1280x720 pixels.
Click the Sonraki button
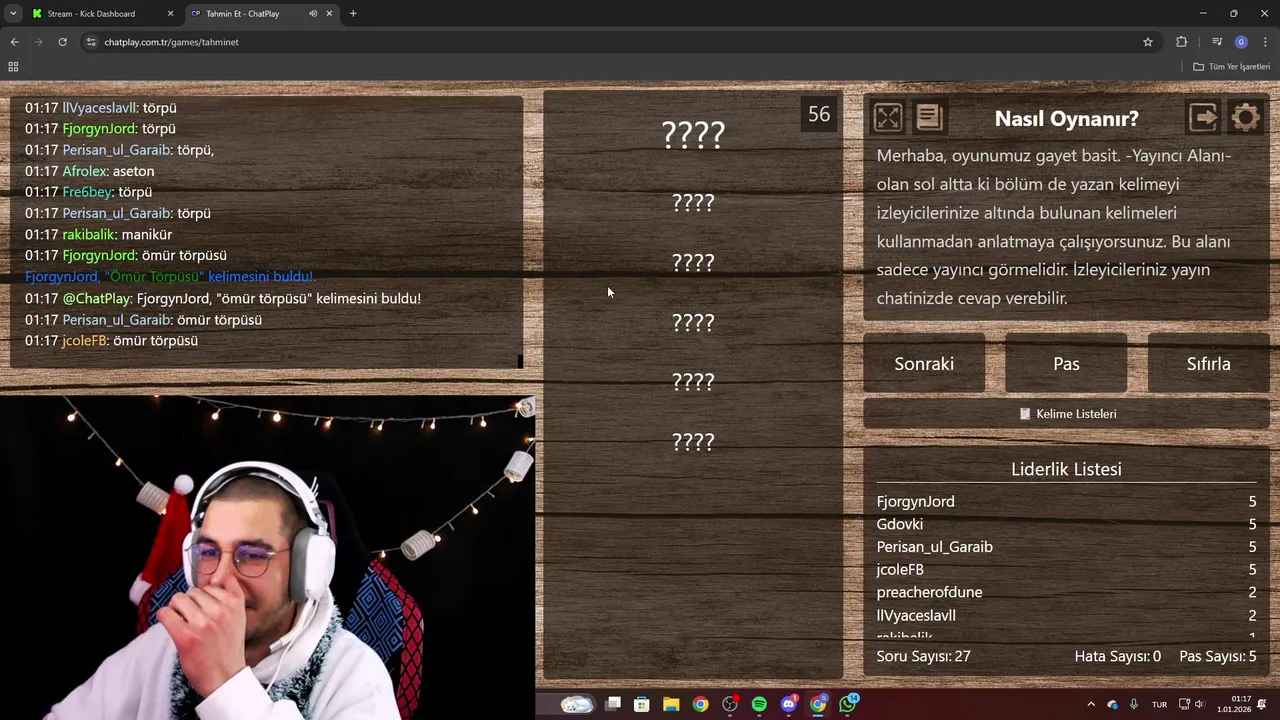[924, 364]
